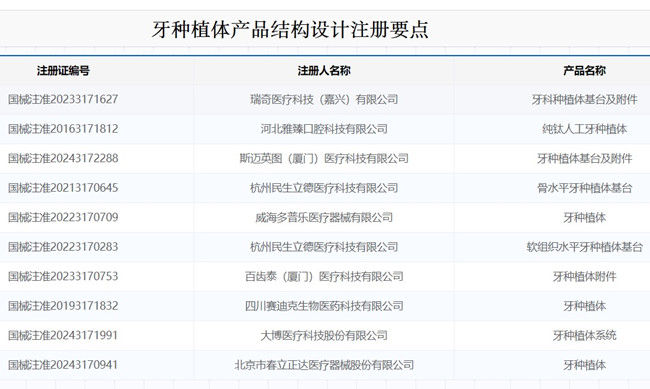Open registration 国械注准20163171812
650x389 pixels.
[63, 129]
